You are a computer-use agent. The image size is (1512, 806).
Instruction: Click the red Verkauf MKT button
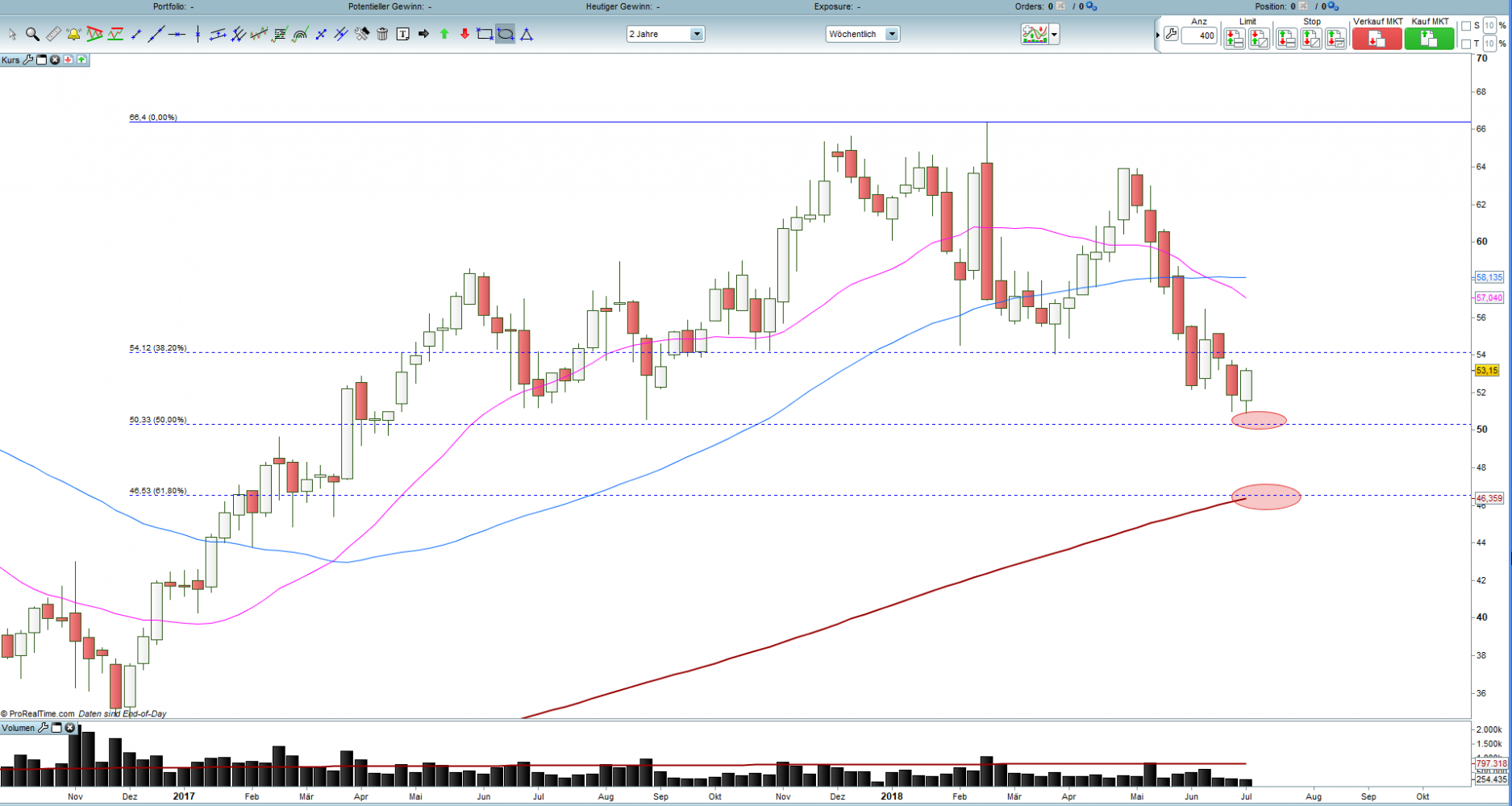pos(1377,39)
